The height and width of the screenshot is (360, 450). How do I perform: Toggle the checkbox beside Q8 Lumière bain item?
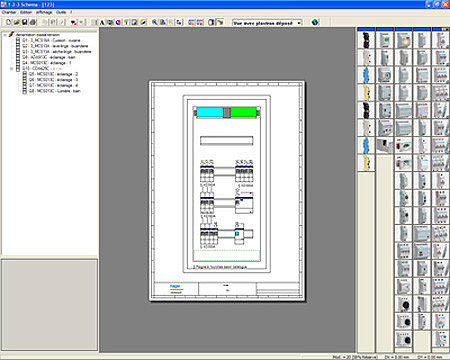click(x=25, y=91)
